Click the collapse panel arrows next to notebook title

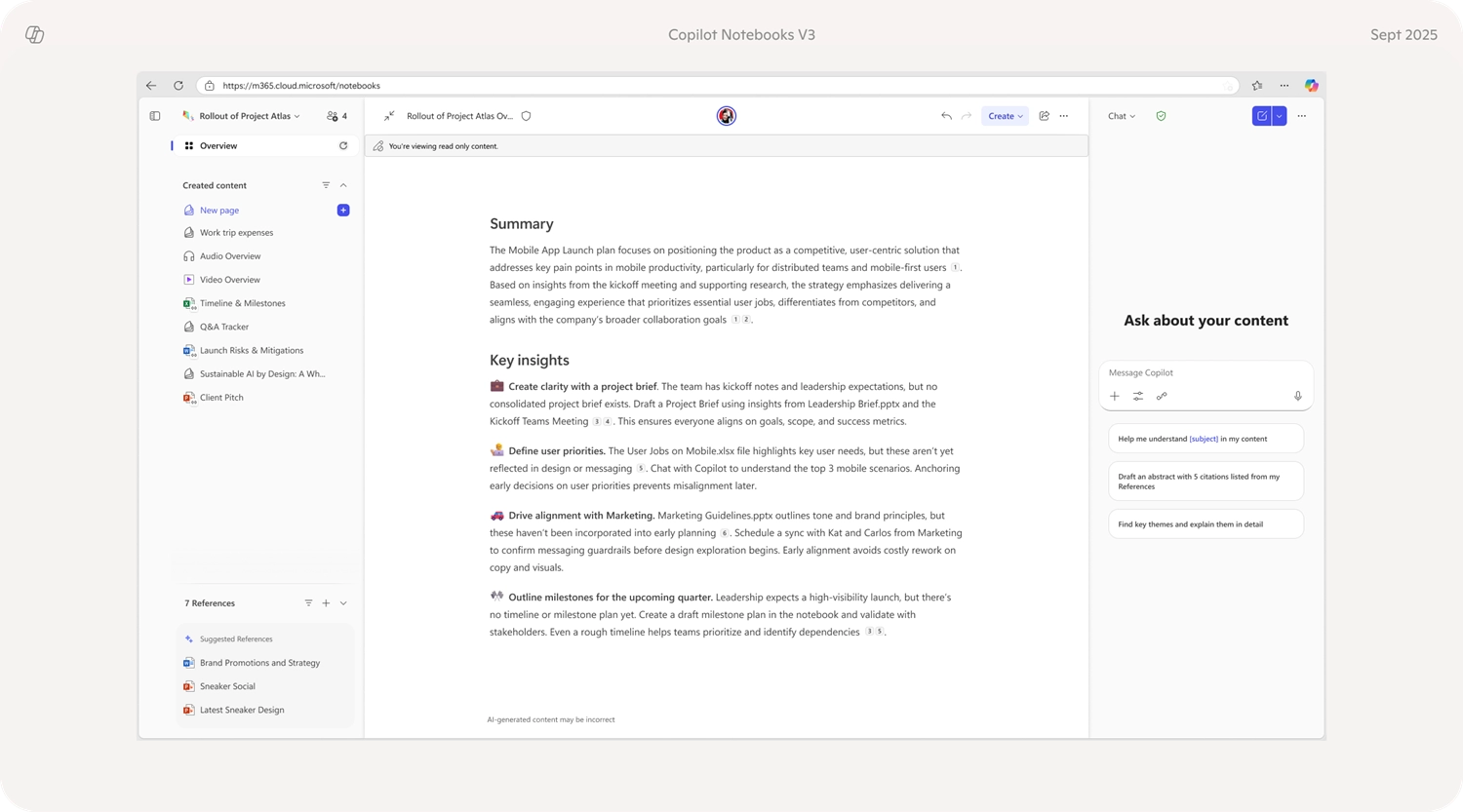[x=389, y=115]
